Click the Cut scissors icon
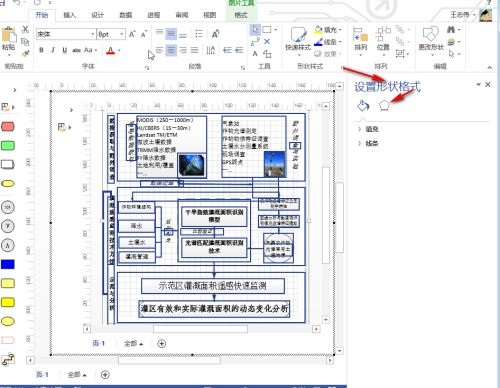The image size is (500, 388). 25,29
